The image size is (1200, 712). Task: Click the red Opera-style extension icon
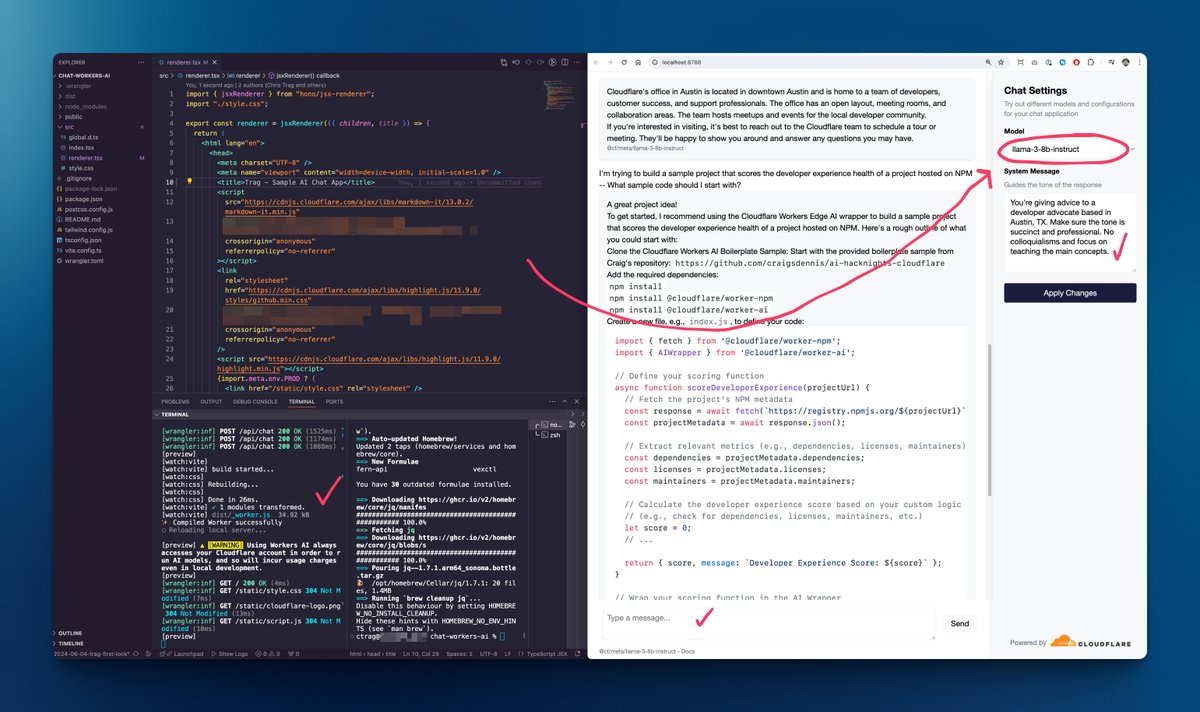[1076, 62]
